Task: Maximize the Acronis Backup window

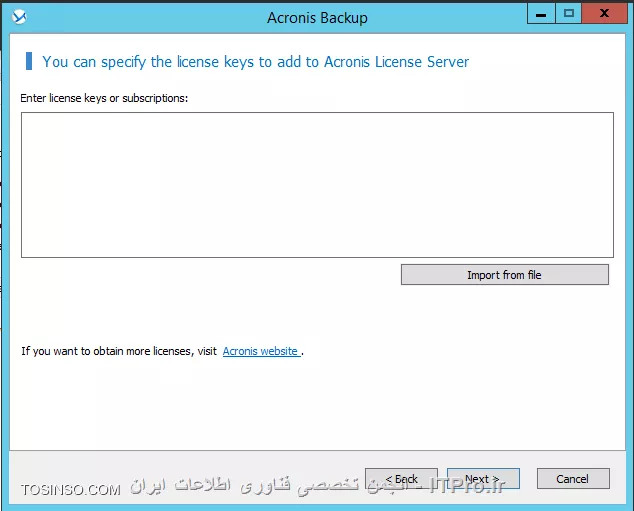Action: [x=568, y=13]
